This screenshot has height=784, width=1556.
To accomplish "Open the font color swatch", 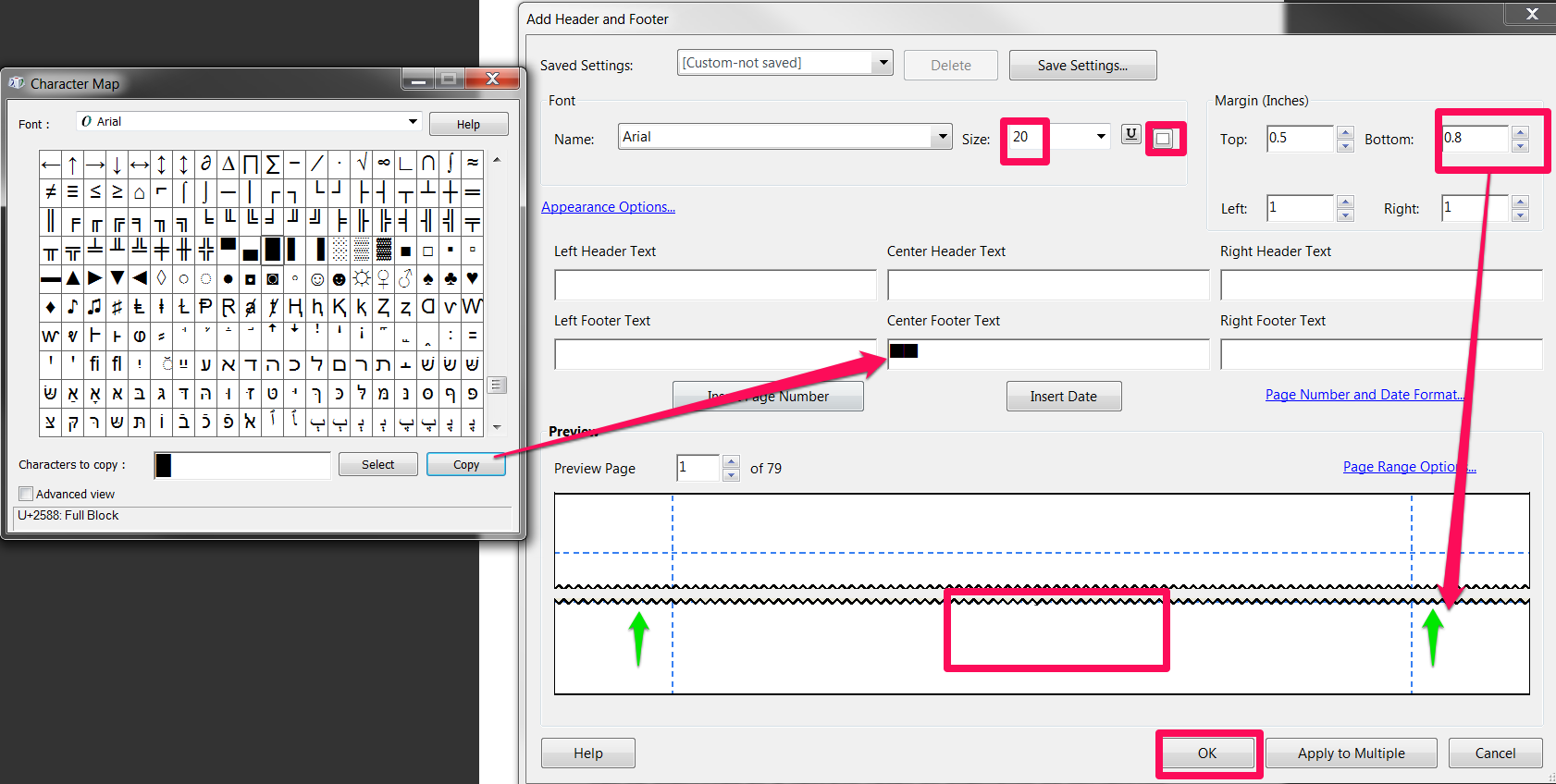I will coord(1164,139).
